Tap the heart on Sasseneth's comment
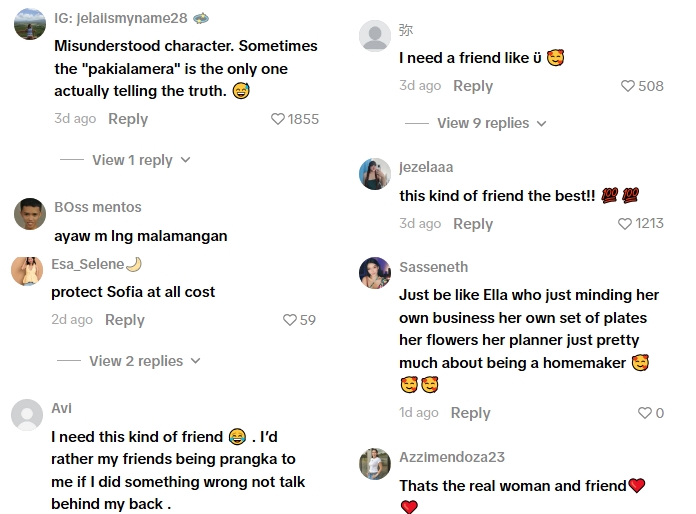The width and height of the screenshot is (696, 514). pos(644,413)
